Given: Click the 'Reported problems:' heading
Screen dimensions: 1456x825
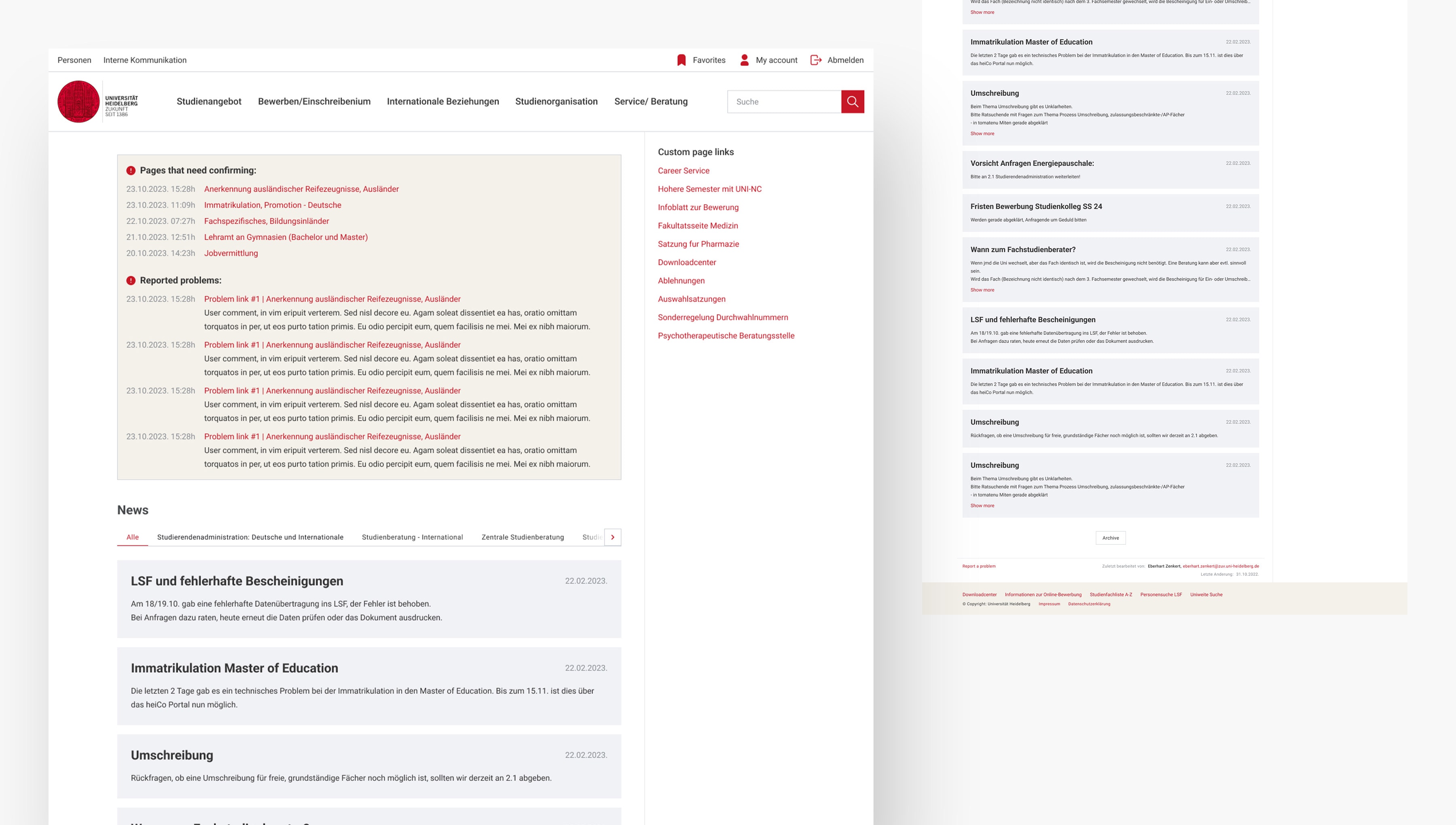Looking at the screenshot, I should tap(181, 281).
